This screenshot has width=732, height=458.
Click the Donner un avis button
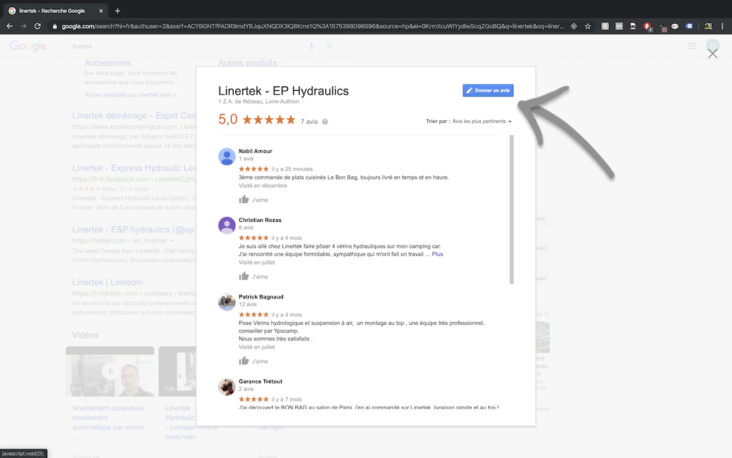[x=488, y=91]
